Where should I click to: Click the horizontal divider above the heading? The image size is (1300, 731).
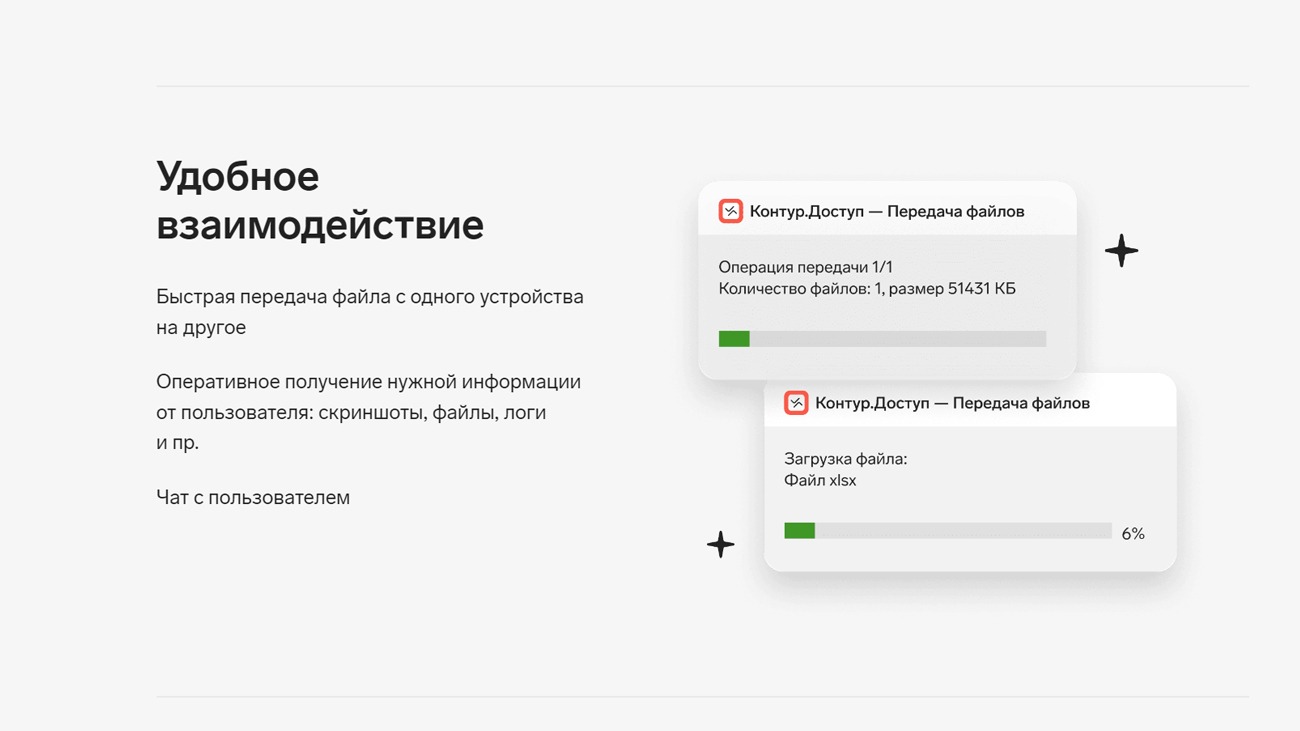(x=702, y=86)
